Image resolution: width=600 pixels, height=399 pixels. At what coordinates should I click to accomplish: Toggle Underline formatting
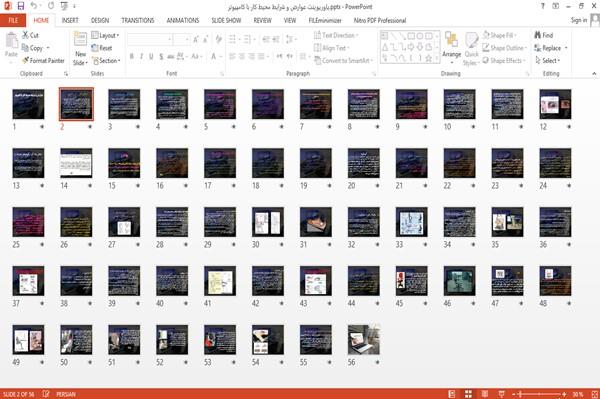pyautogui.click(x=151, y=57)
